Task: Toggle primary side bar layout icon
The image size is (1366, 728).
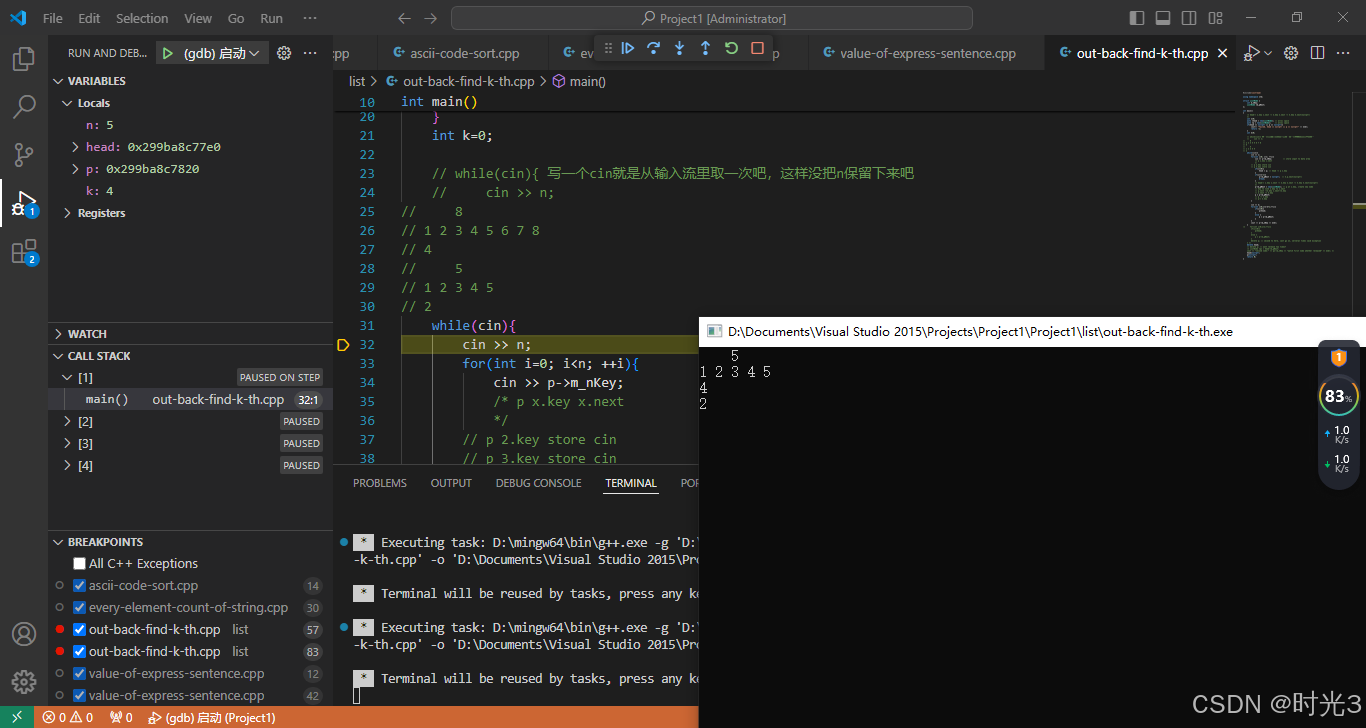Action: pos(1137,18)
